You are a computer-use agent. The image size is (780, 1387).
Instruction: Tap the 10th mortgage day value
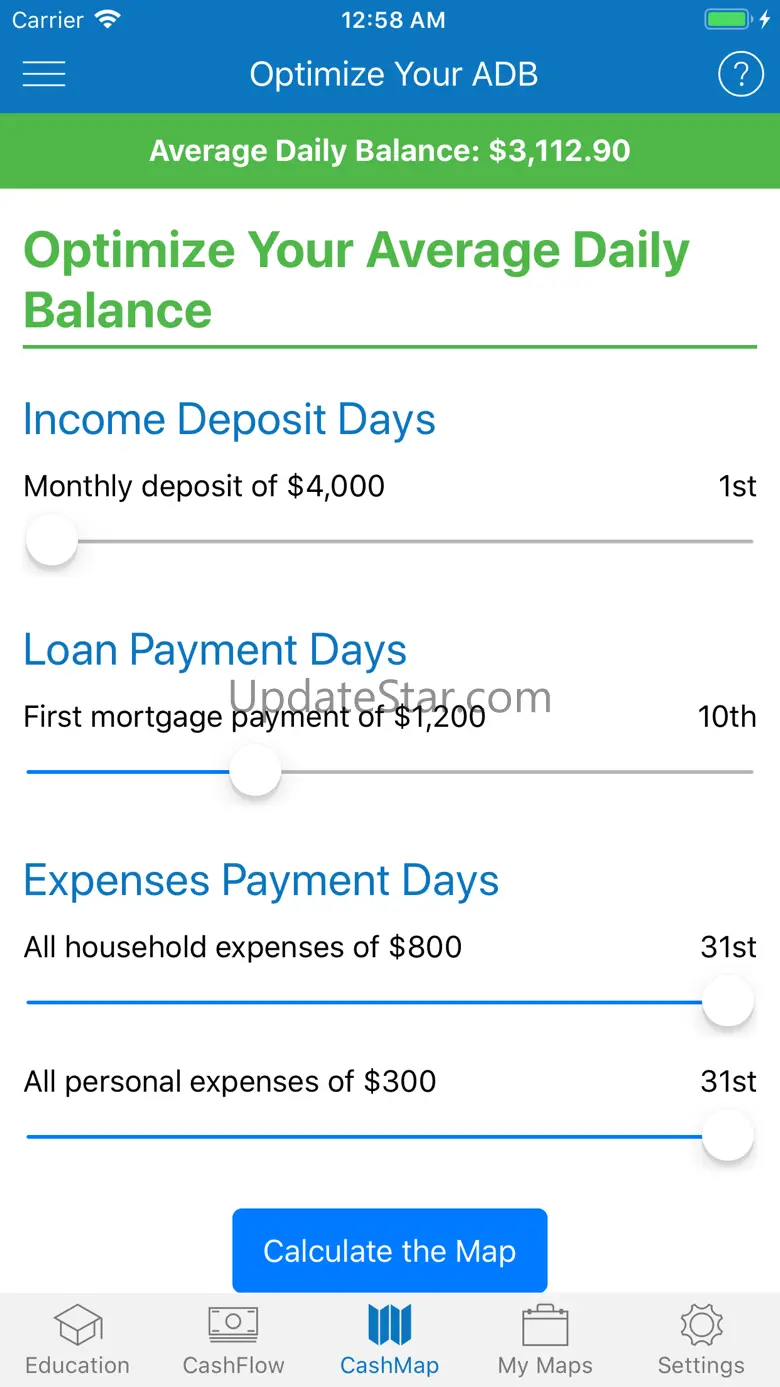tap(727, 717)
